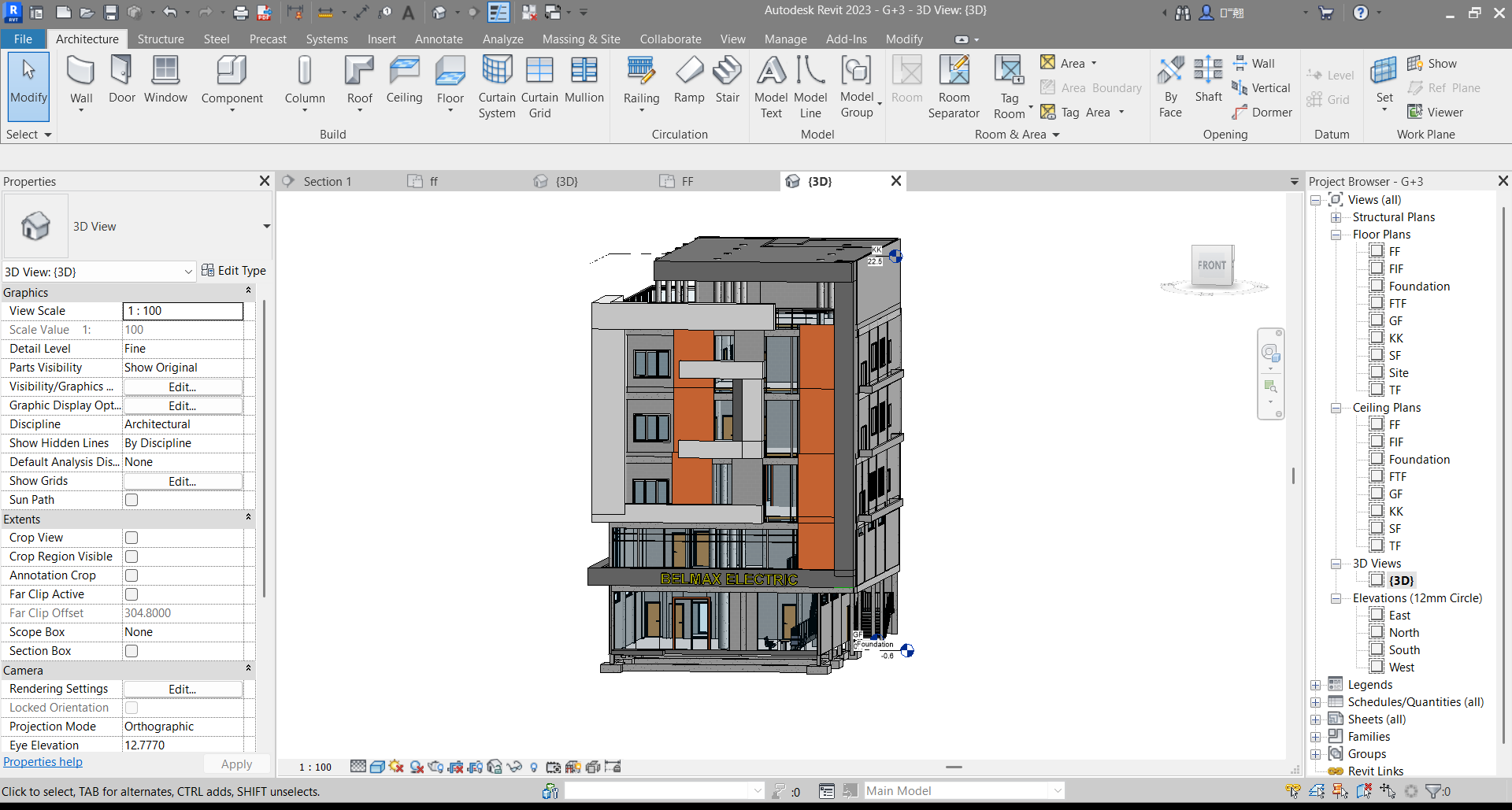
Task: Select the Window tool
Action: click(165, 80)
